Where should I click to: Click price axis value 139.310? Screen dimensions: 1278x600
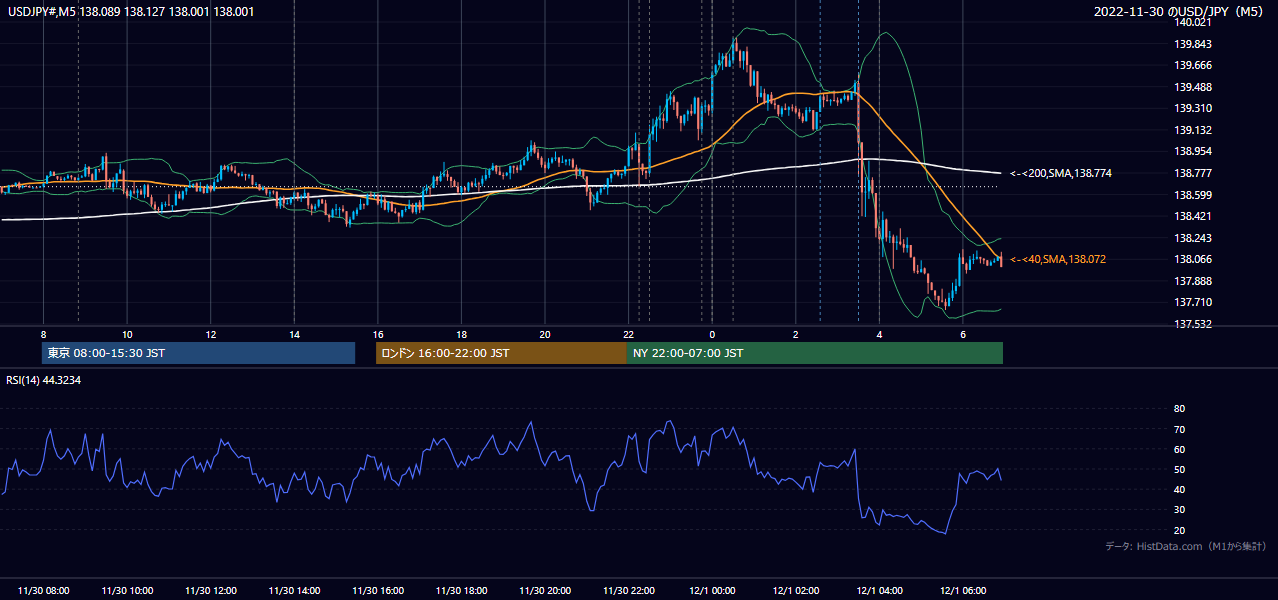click(1192, 108)
